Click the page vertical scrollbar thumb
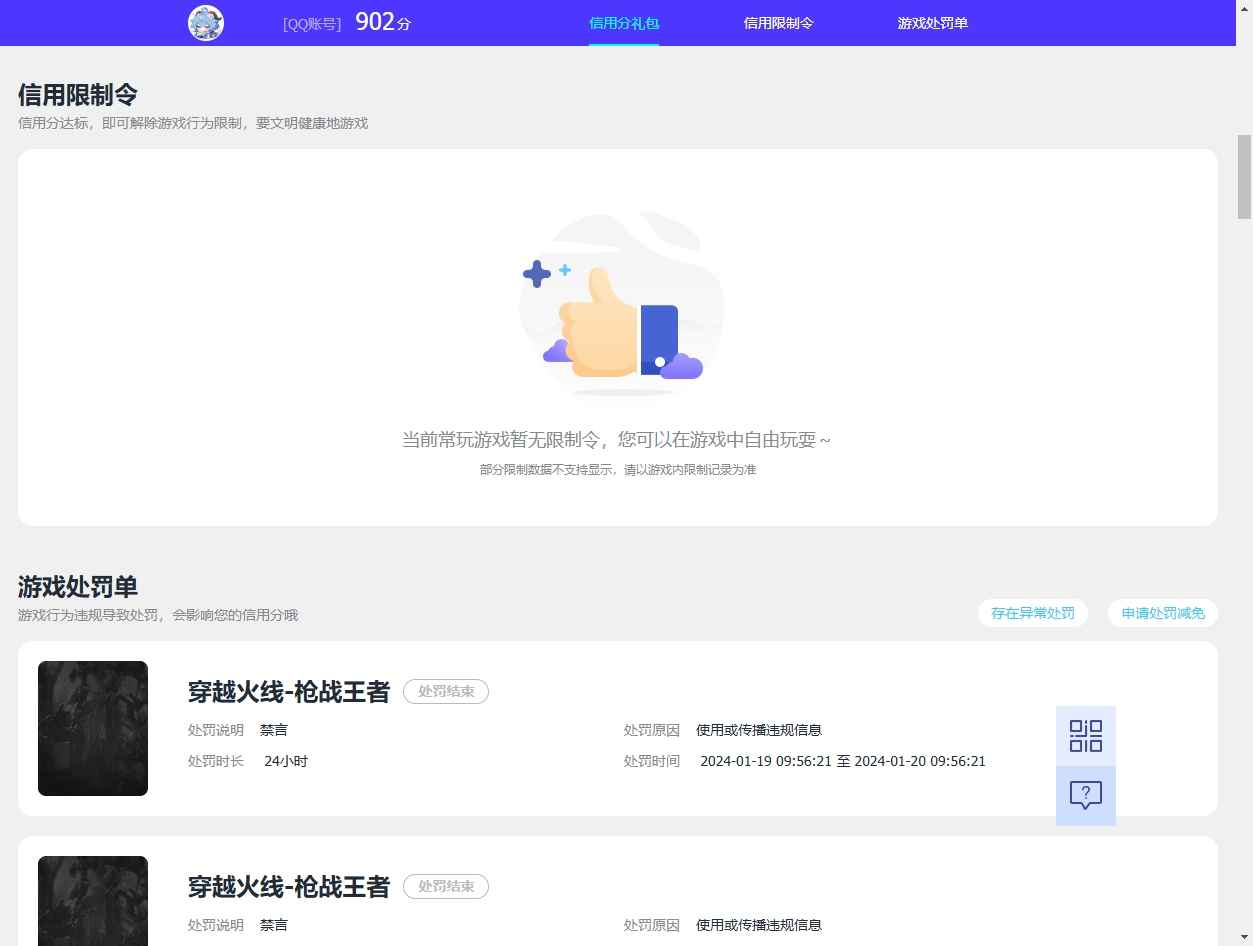Image resolution: width=1253 pixels, height=946 pixels. [1245, 176]
